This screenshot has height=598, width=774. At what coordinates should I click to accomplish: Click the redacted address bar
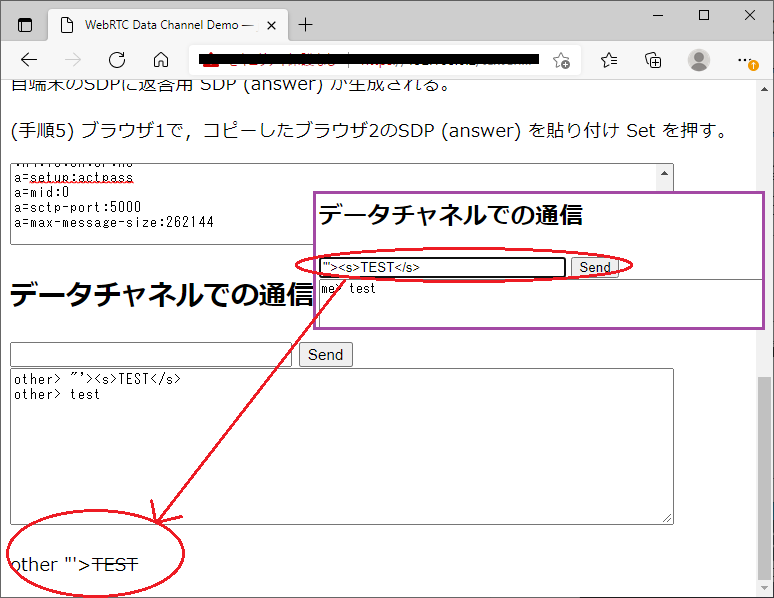coord(370,60)
